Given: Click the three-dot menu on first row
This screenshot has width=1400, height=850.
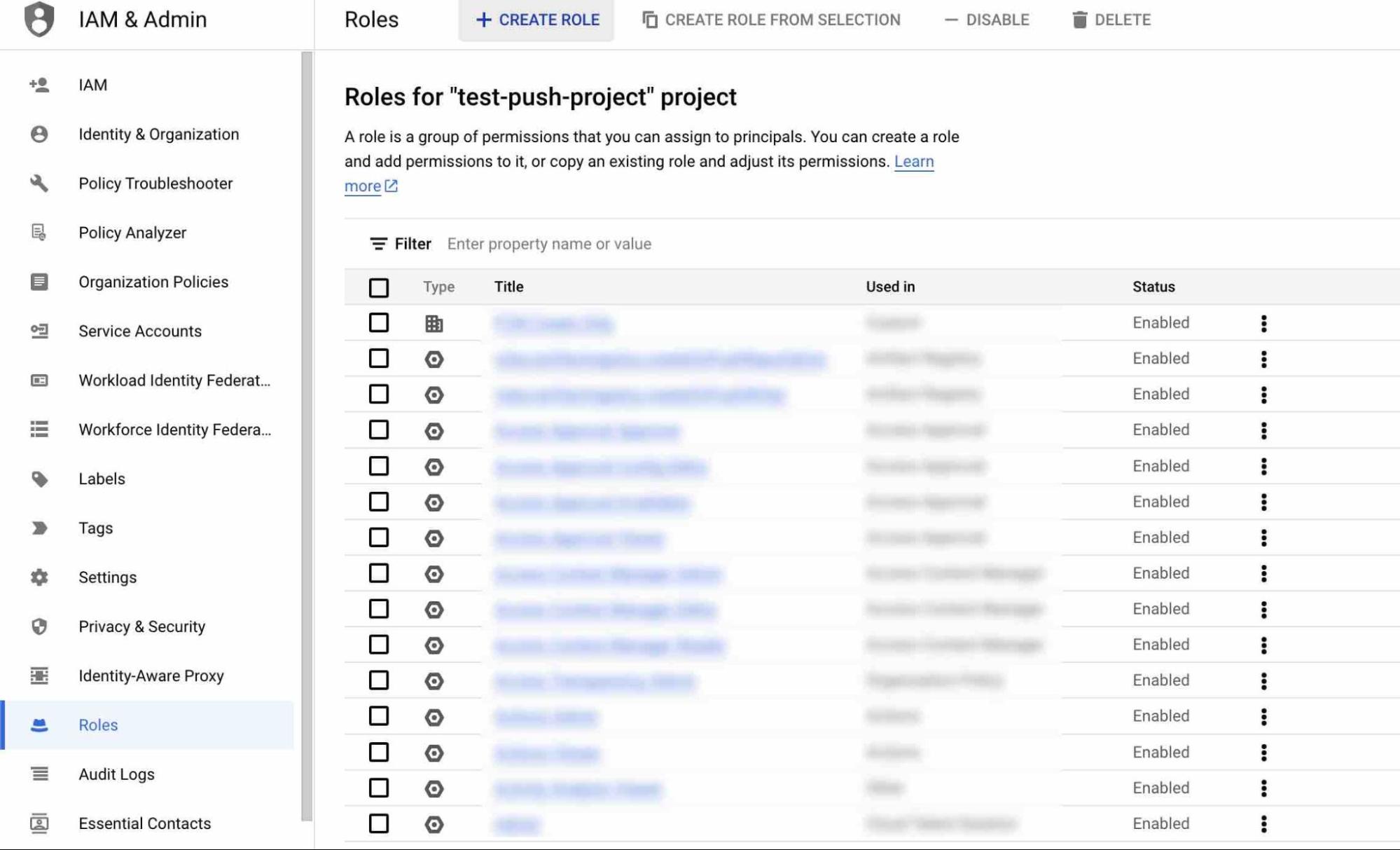Looking at the screenshot, I should pyautogui.click(x=1264, y=323).
